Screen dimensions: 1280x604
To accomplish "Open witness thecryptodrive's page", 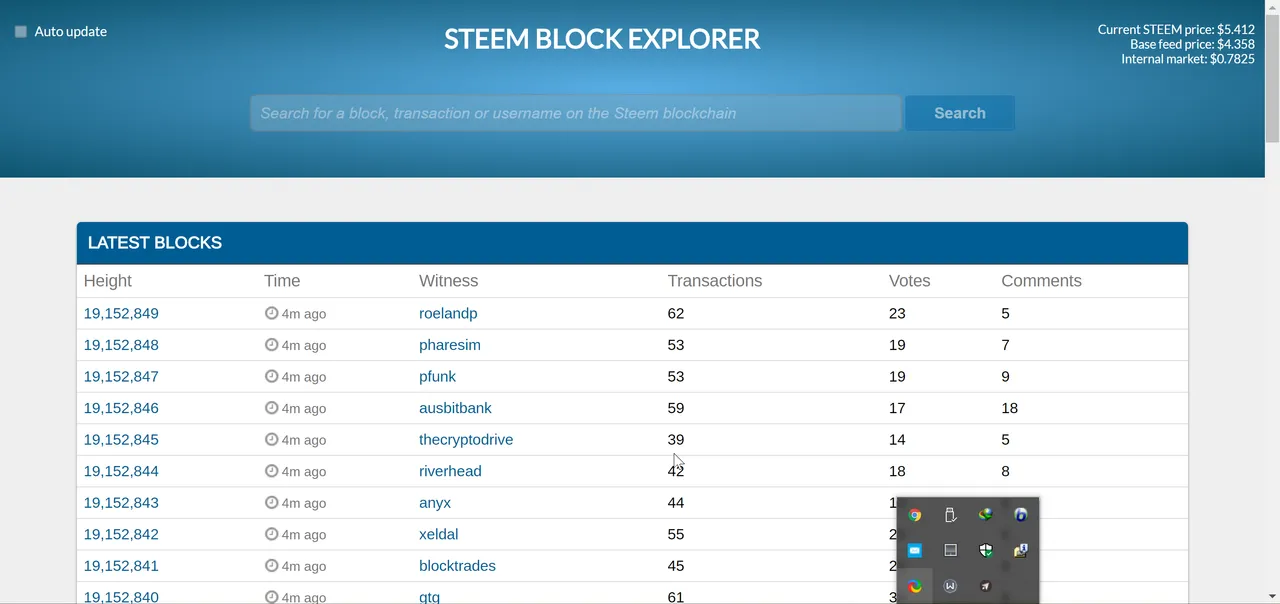I will tap(466, 440).
